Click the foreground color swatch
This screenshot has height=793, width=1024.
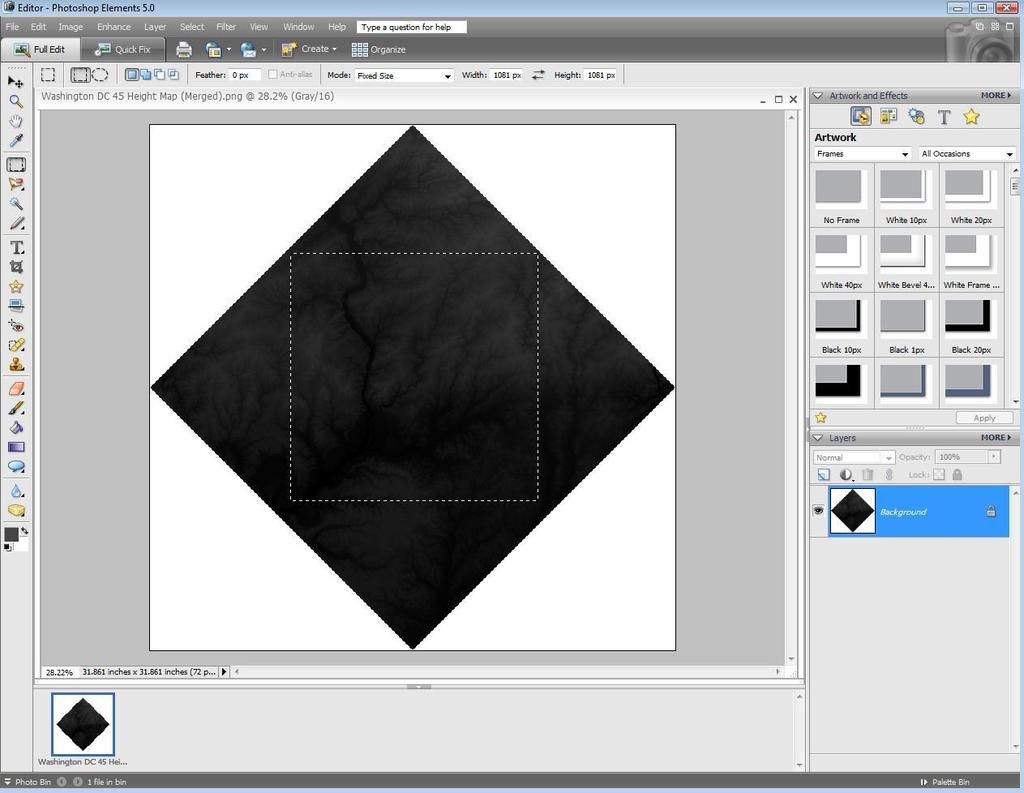point(11,535)
